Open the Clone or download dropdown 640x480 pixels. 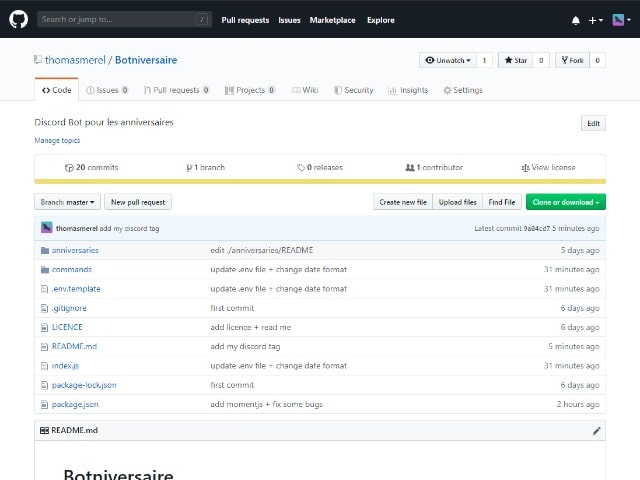pyautogui.click(x=566, y=202)
